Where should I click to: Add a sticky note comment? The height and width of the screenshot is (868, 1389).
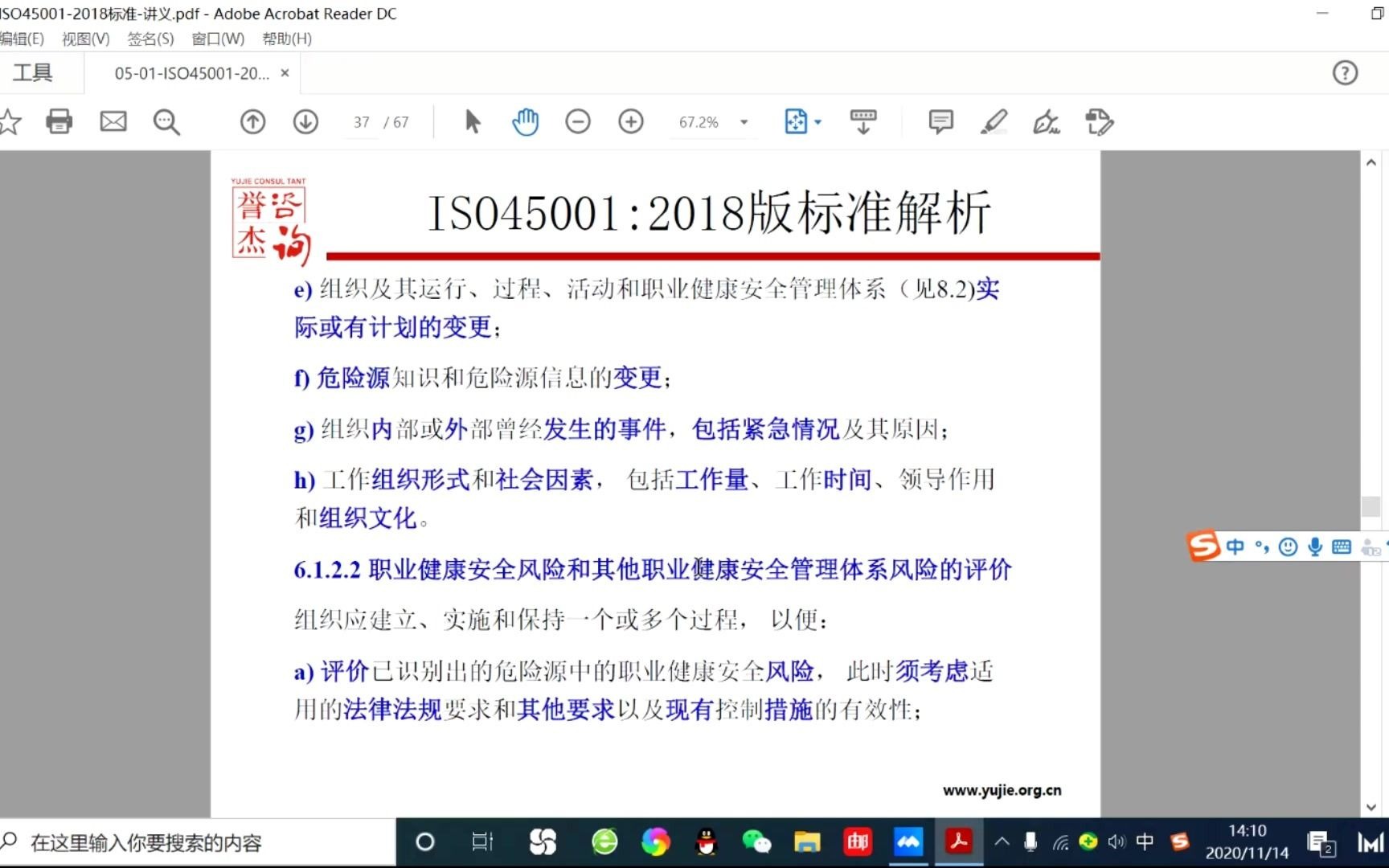click(x=940, y=121)
